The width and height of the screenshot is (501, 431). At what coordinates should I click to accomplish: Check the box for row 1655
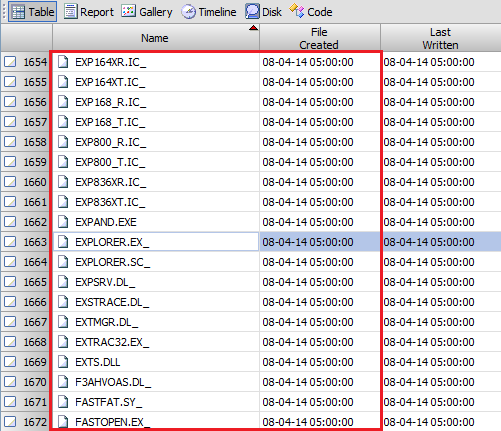click(x=10, y=82)
